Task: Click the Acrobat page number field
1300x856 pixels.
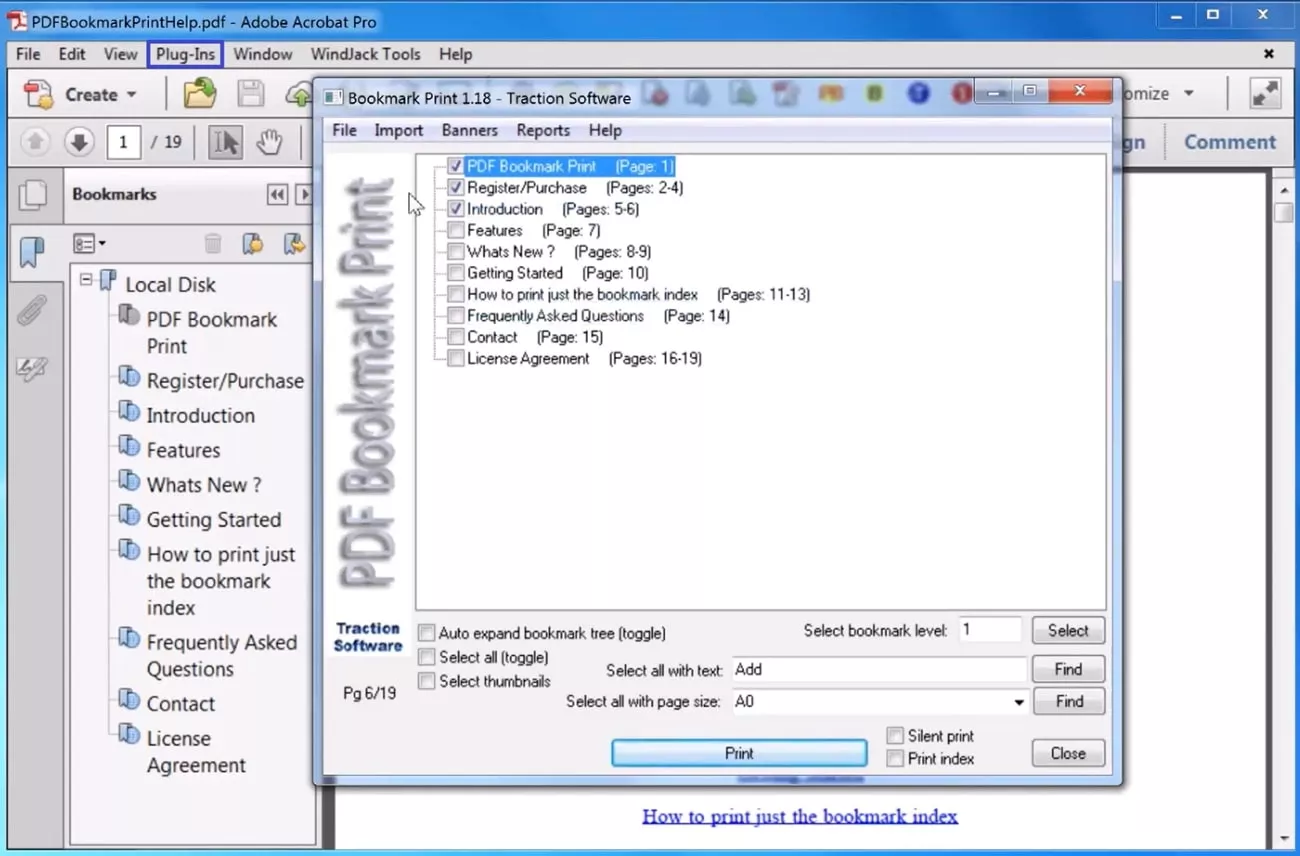Action: [123, 142]
